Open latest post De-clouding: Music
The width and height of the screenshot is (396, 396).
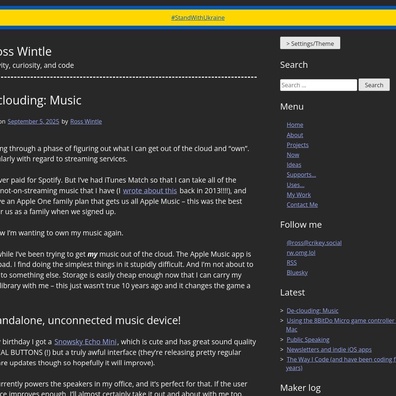point(312,311)
